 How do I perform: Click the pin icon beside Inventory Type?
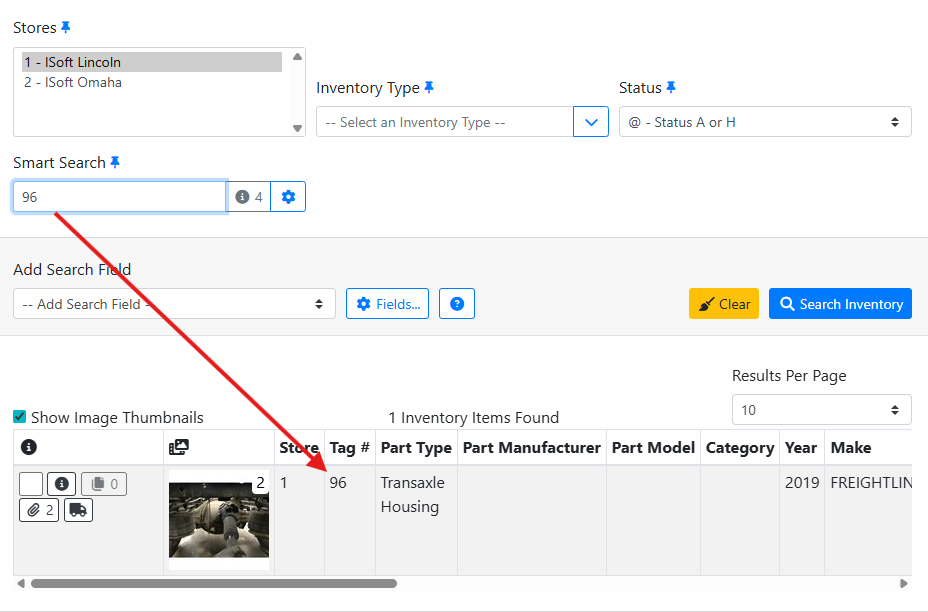429,88
